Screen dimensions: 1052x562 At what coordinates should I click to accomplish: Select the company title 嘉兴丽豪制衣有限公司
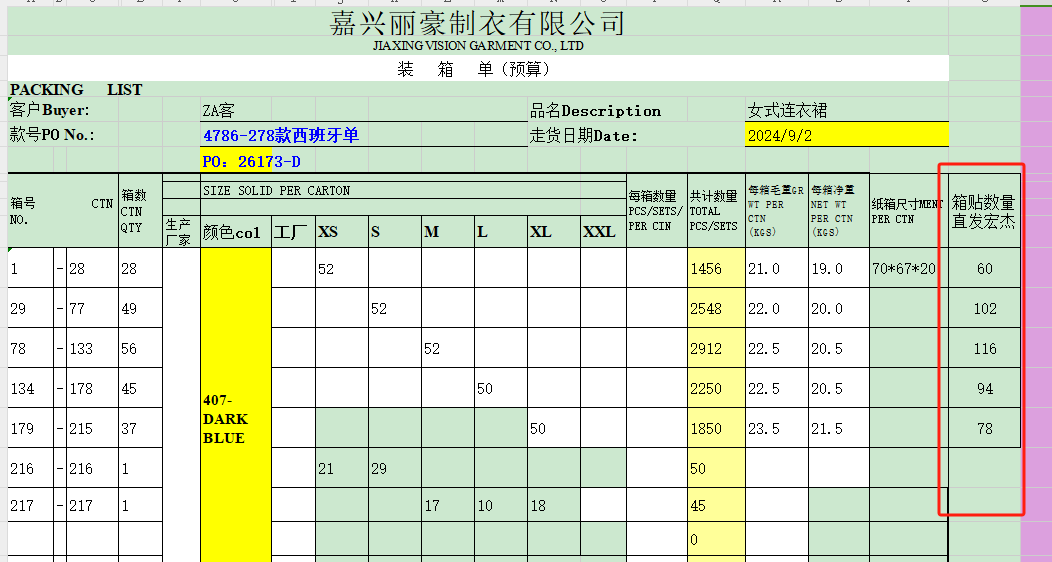point(477,23)
